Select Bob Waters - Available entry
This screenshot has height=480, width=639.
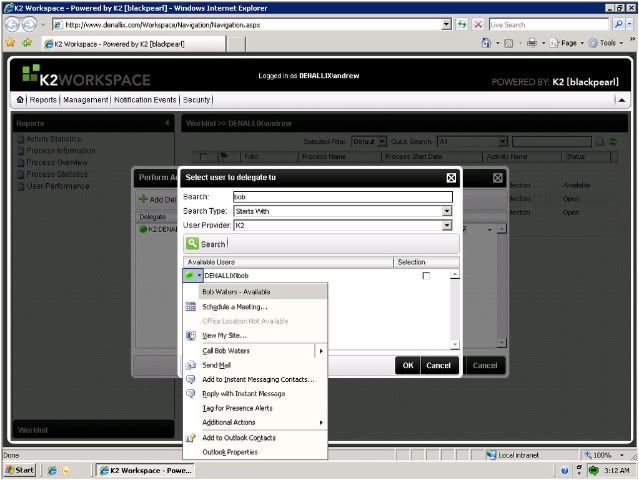263,292
